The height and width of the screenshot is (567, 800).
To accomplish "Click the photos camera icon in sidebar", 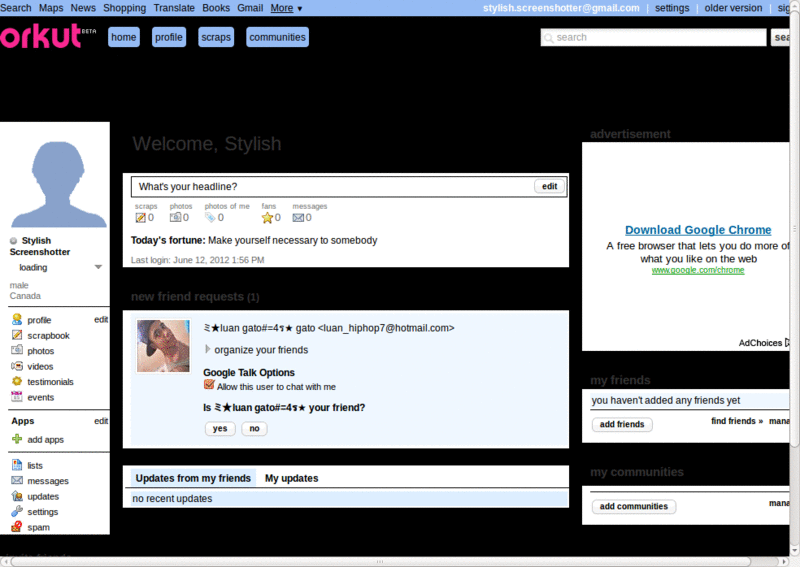I will pyautogui.click(x=17, y=350).
